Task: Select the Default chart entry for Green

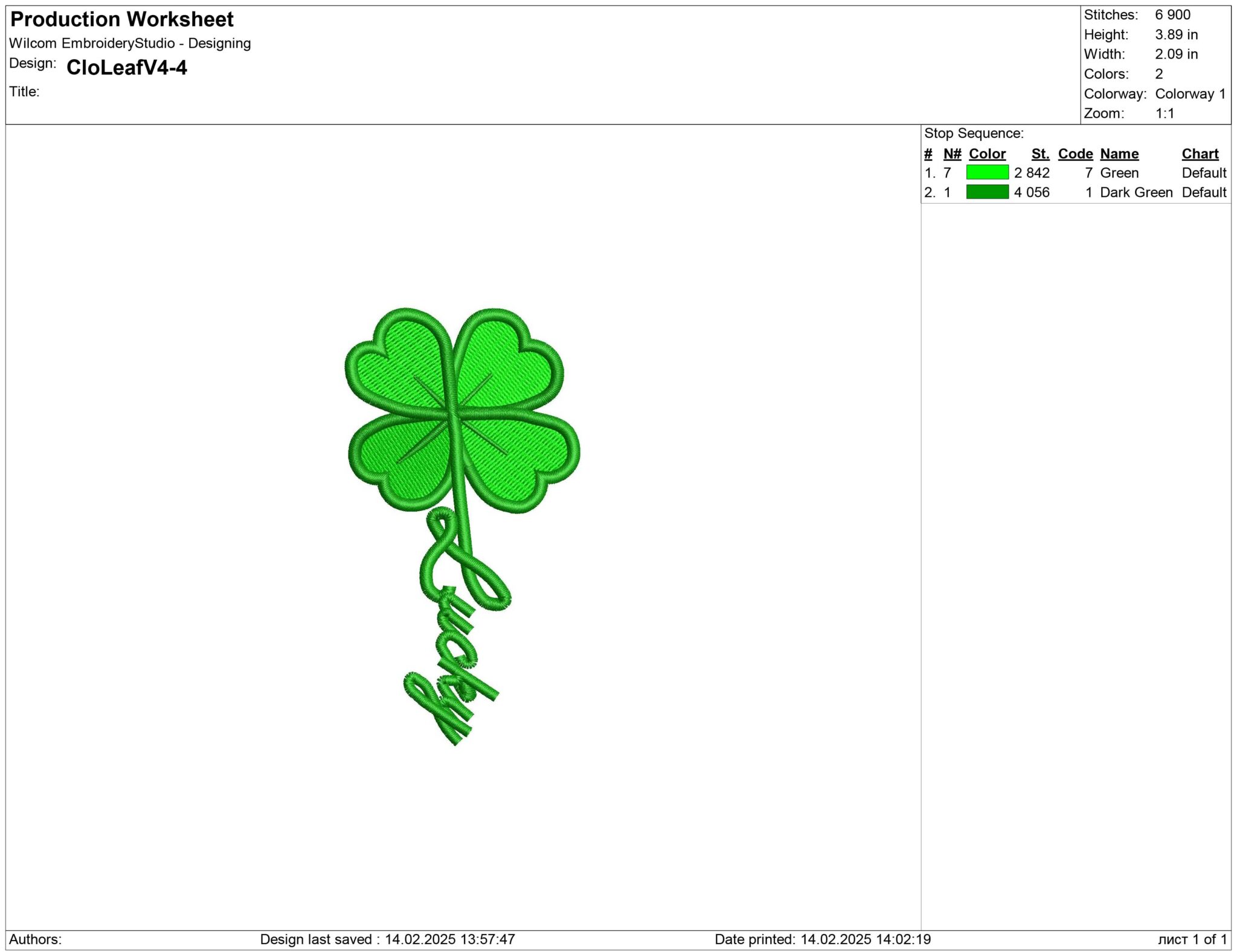Action: click(1204, 173)
